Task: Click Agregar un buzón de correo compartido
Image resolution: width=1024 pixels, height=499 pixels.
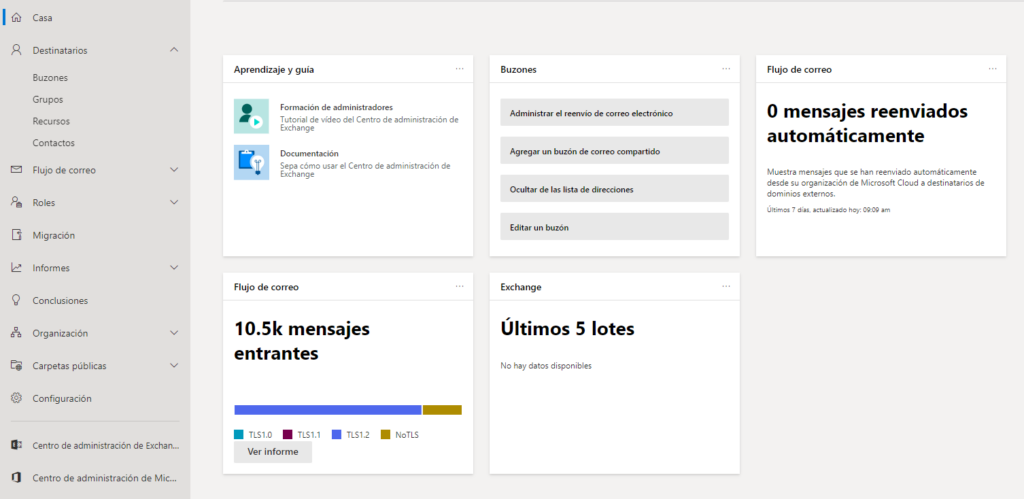Action: [x=614, y=151]
